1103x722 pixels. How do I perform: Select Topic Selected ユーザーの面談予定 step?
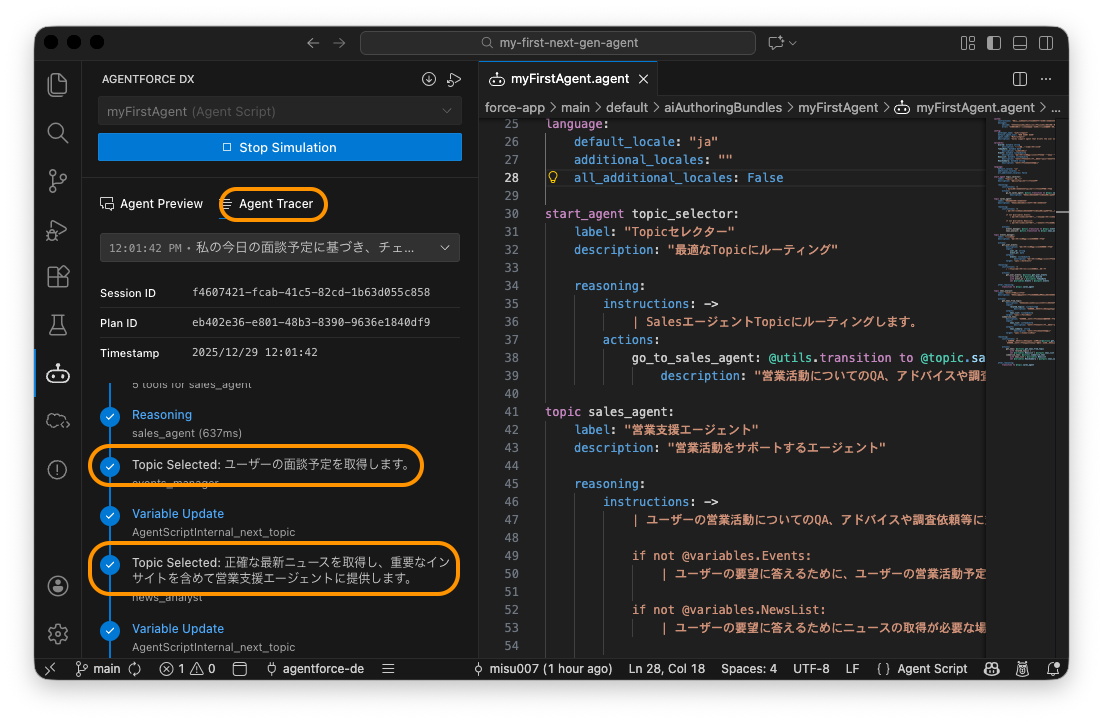272,464
